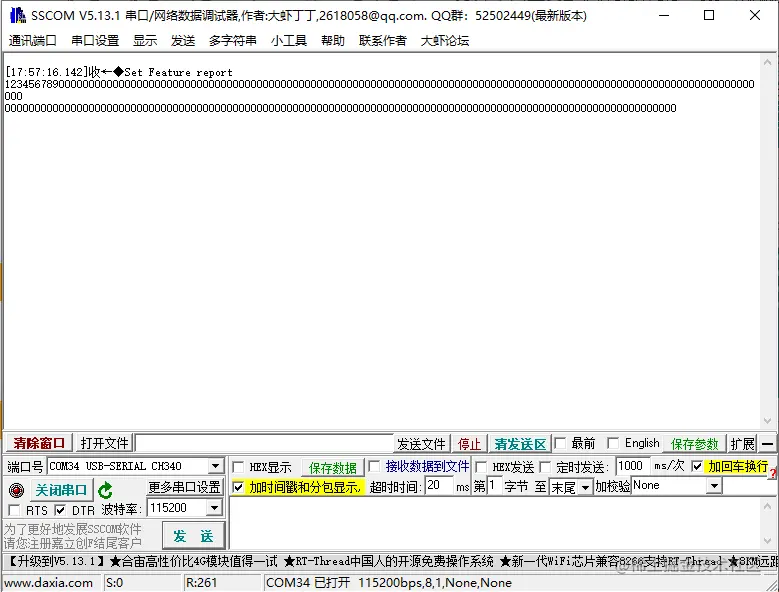Click the 发送 send button
Image resolution: width=779 pixels, height=592 pixels.
coord(193,536)
